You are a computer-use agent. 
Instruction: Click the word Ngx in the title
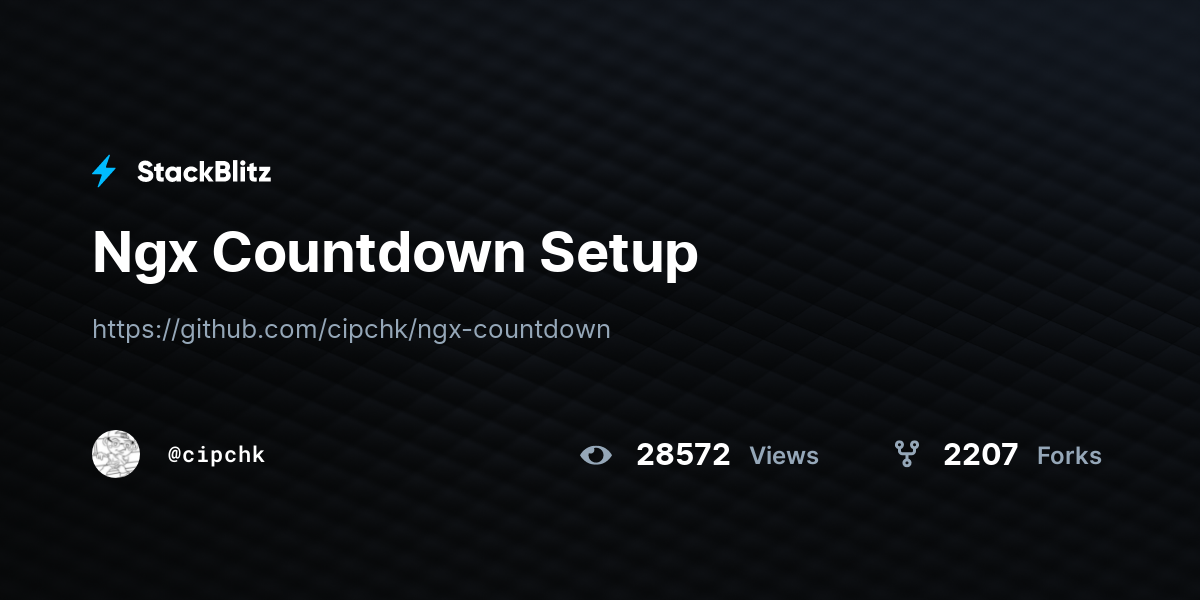point(144,256)
